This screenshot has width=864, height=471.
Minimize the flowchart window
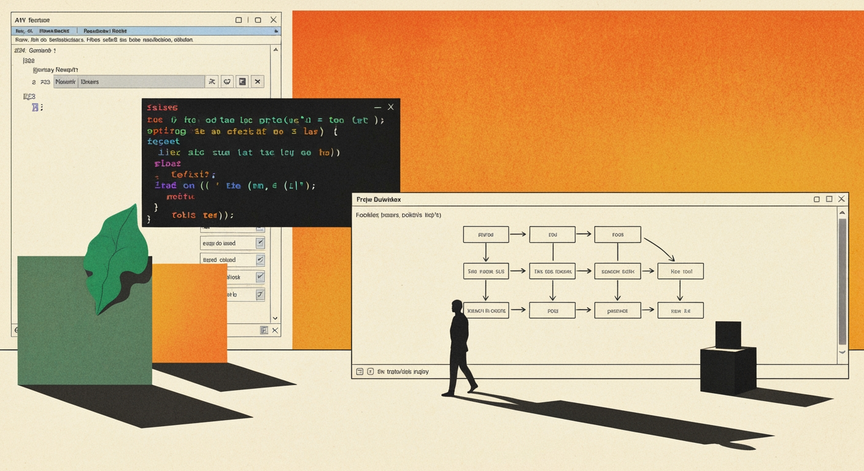pos(817,199)
